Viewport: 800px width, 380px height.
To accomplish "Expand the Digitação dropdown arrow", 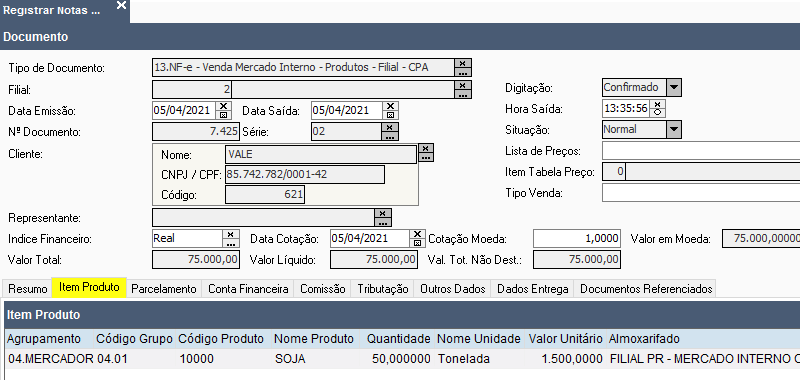I will point(674,87).
